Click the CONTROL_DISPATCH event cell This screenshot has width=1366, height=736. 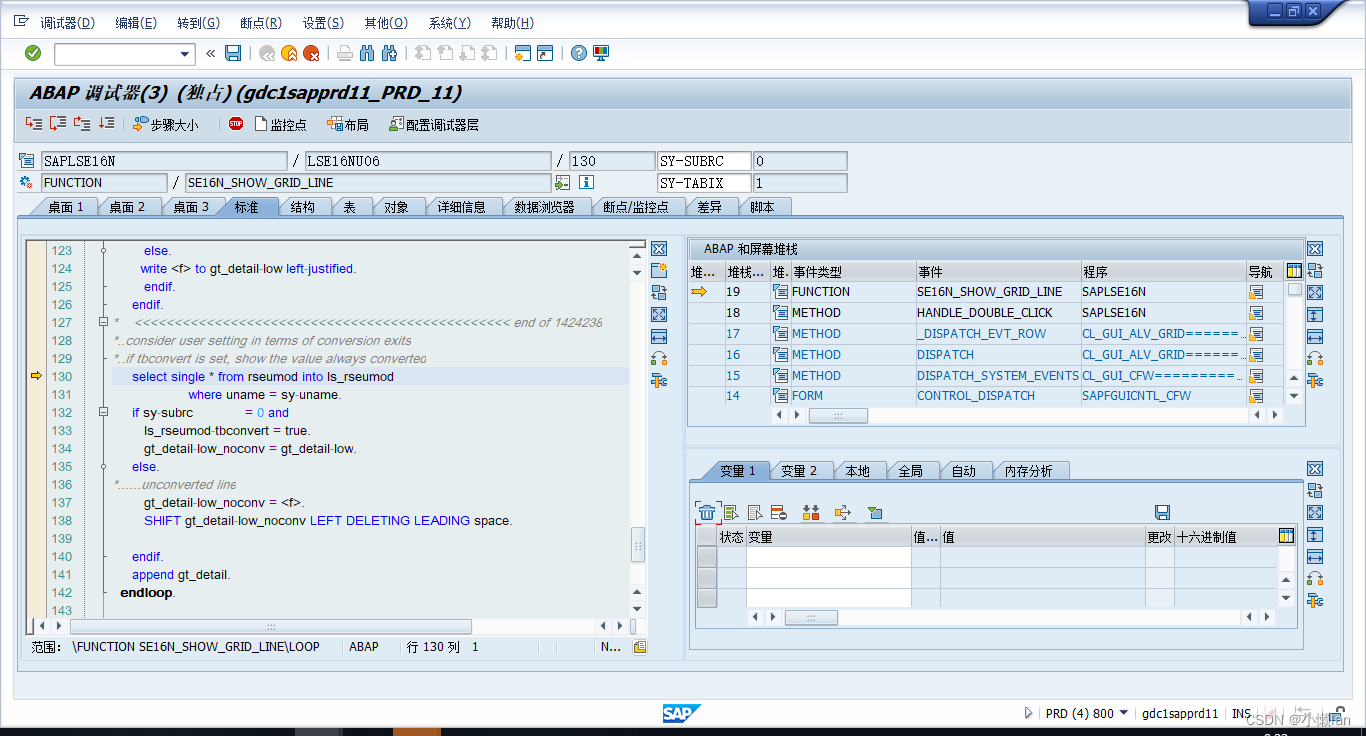997,396
